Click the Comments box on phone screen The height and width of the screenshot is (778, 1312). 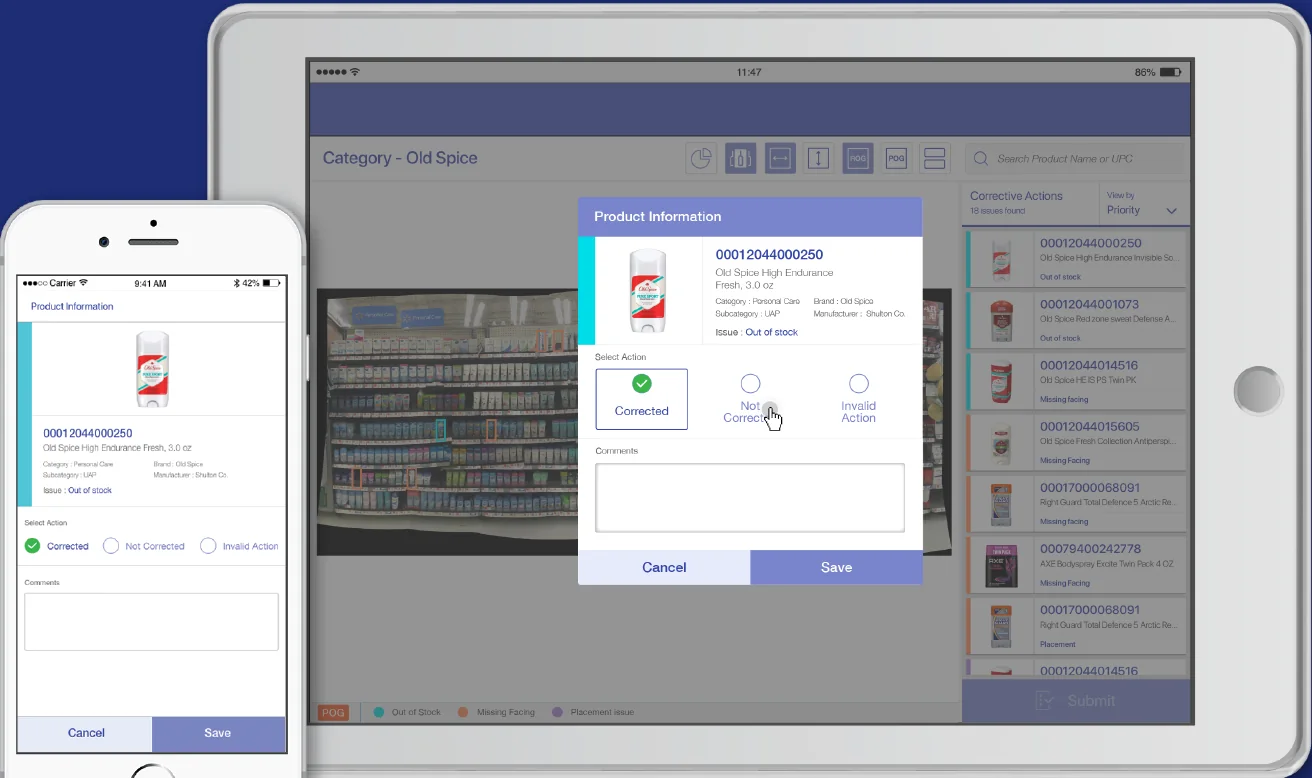151,622
